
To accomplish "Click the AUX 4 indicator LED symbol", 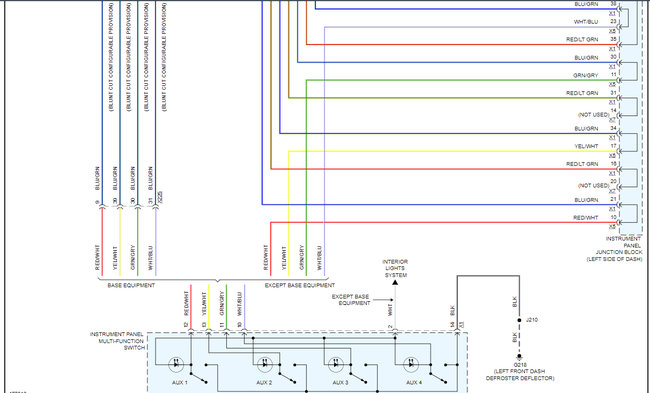I will click(x=411, y=365).
